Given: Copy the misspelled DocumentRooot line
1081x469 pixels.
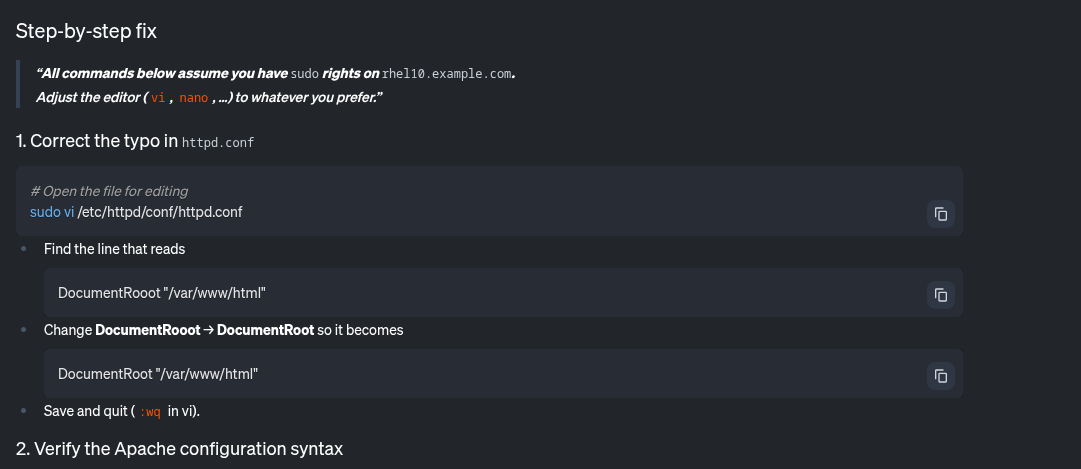Looking at the screenshot, I should point(940,294).
